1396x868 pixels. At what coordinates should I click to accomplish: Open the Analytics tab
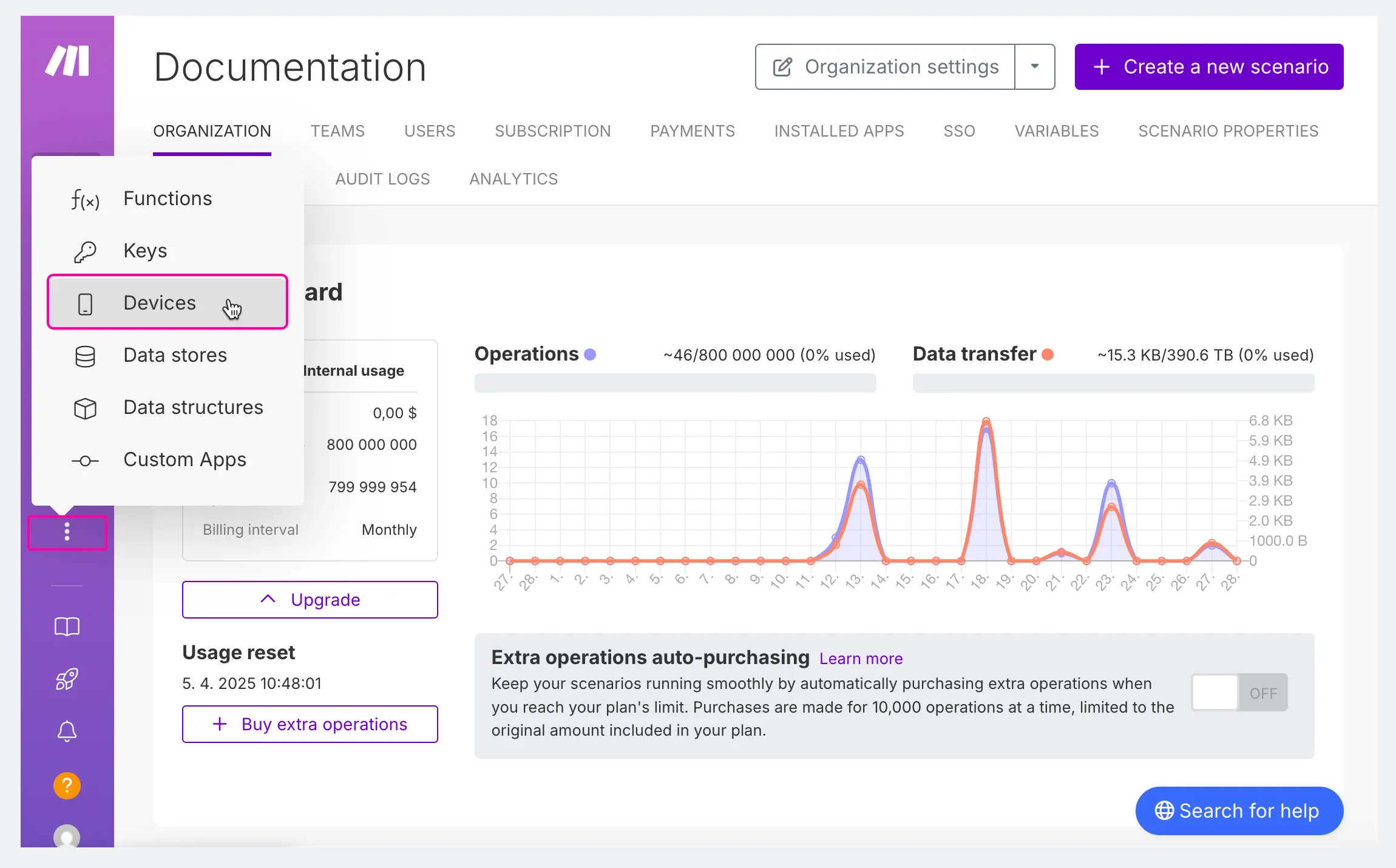click(x=513, y=179)
